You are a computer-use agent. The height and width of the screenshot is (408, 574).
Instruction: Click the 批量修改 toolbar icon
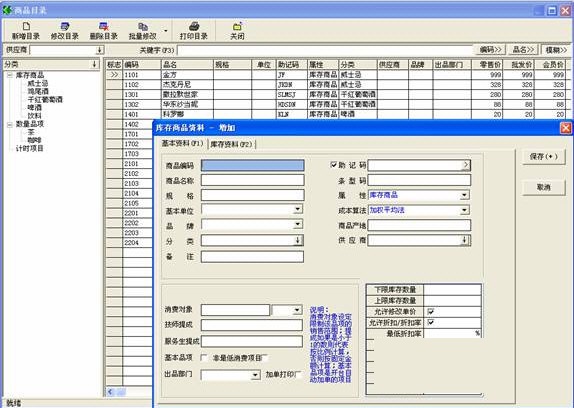[143, 27]
